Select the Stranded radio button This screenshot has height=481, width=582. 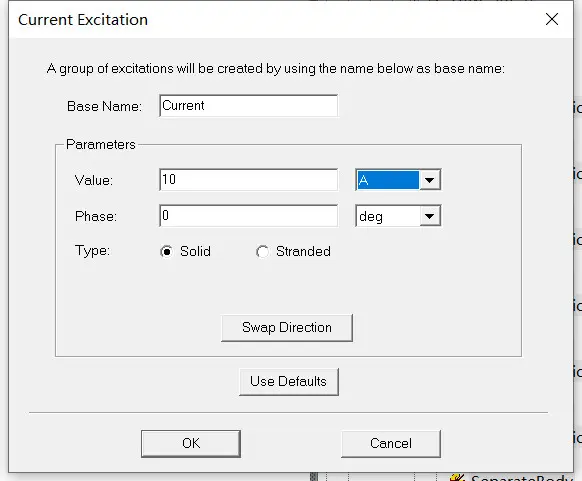262,252
